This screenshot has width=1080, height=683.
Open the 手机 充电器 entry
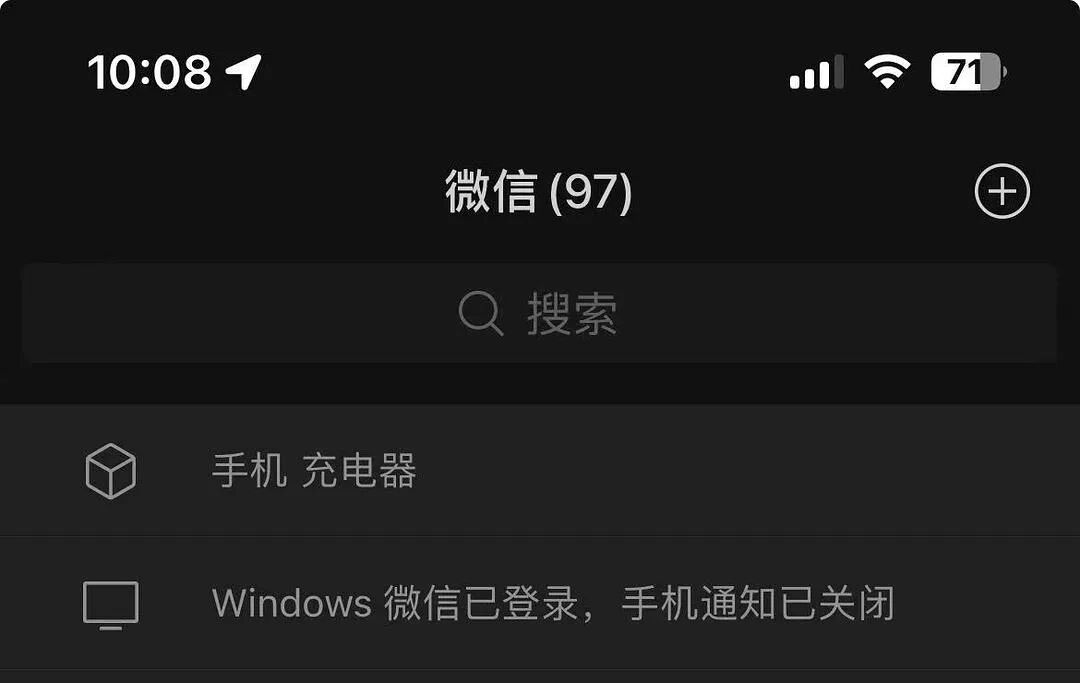540,471
